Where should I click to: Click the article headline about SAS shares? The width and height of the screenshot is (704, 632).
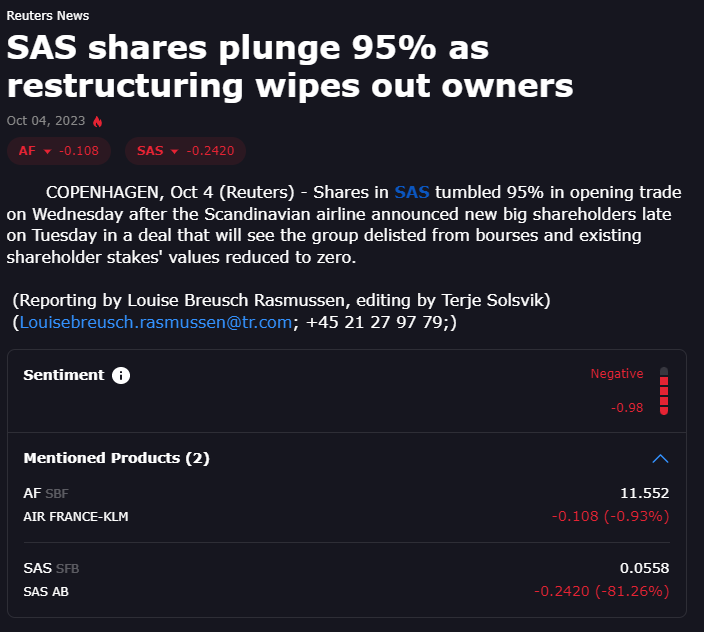pyautogui.click(x=290, y=66)
